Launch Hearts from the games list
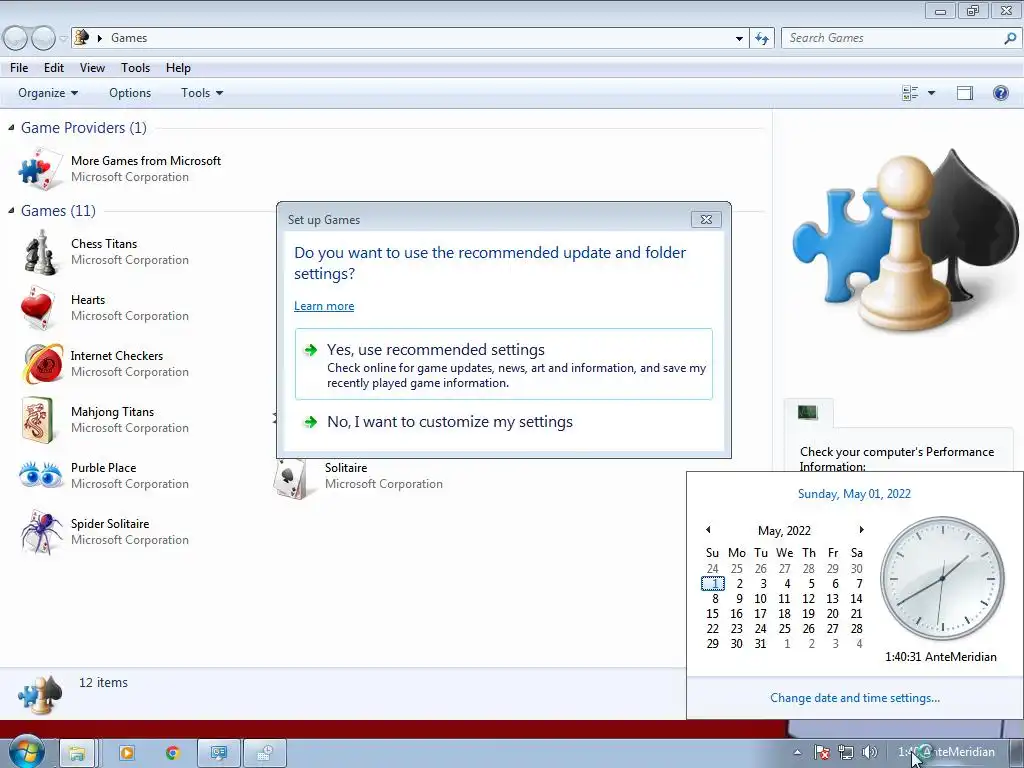 [x=38, y=308]
